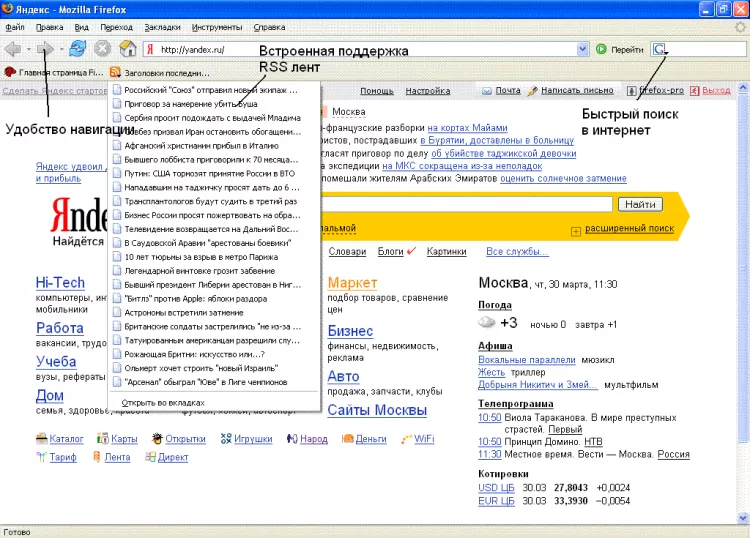Click the vertical scrollbar up arrow
750x538 pixels.
pos(742,88)
